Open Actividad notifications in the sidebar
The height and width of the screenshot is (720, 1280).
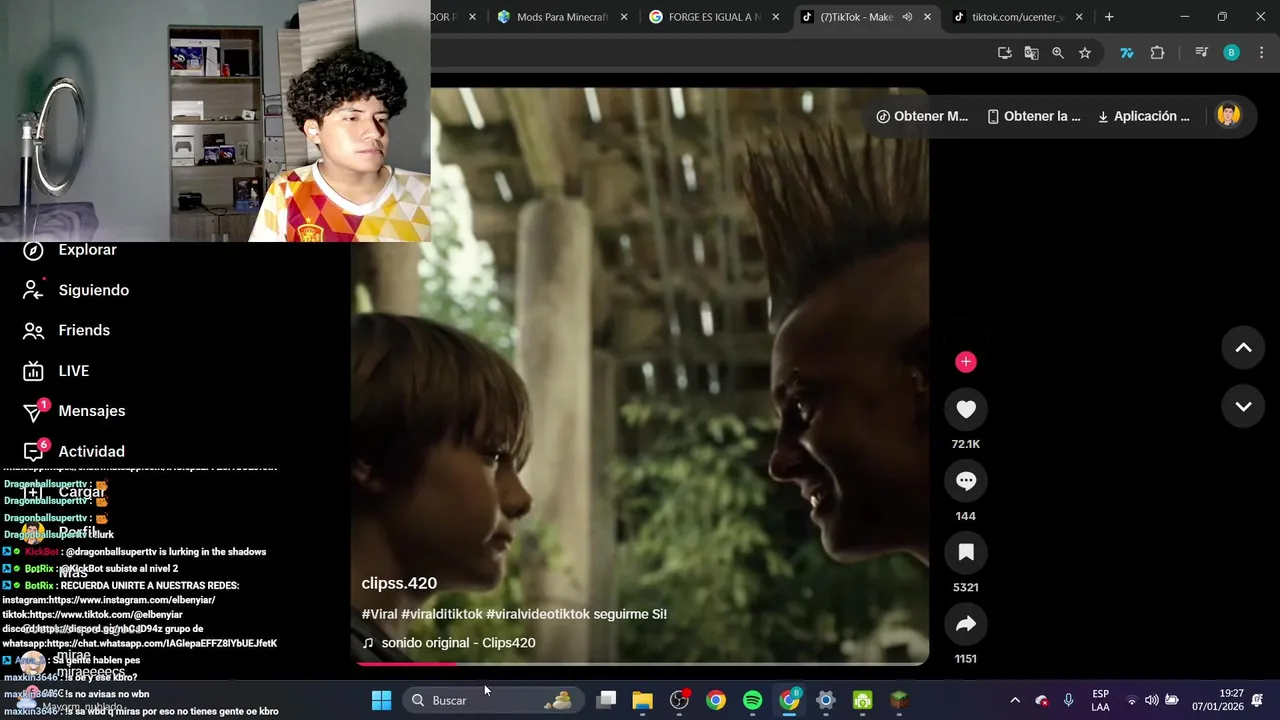click(x=74, y=452)
